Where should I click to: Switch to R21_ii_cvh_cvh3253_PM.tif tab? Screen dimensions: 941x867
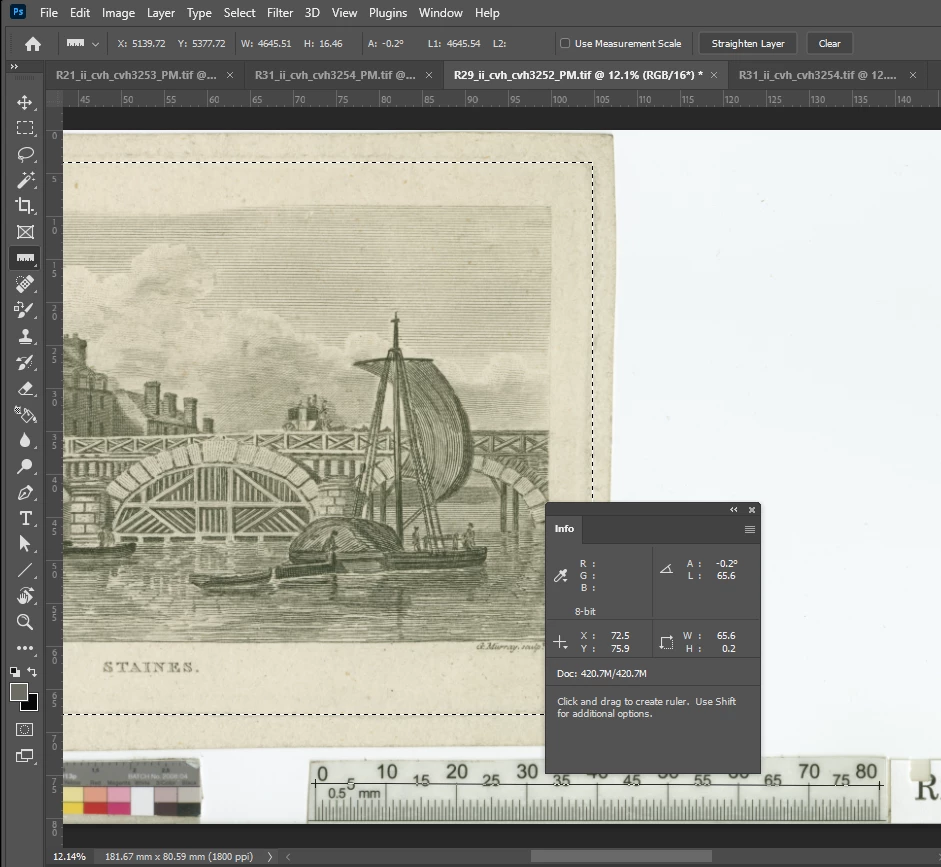click(x=136, y=75)
